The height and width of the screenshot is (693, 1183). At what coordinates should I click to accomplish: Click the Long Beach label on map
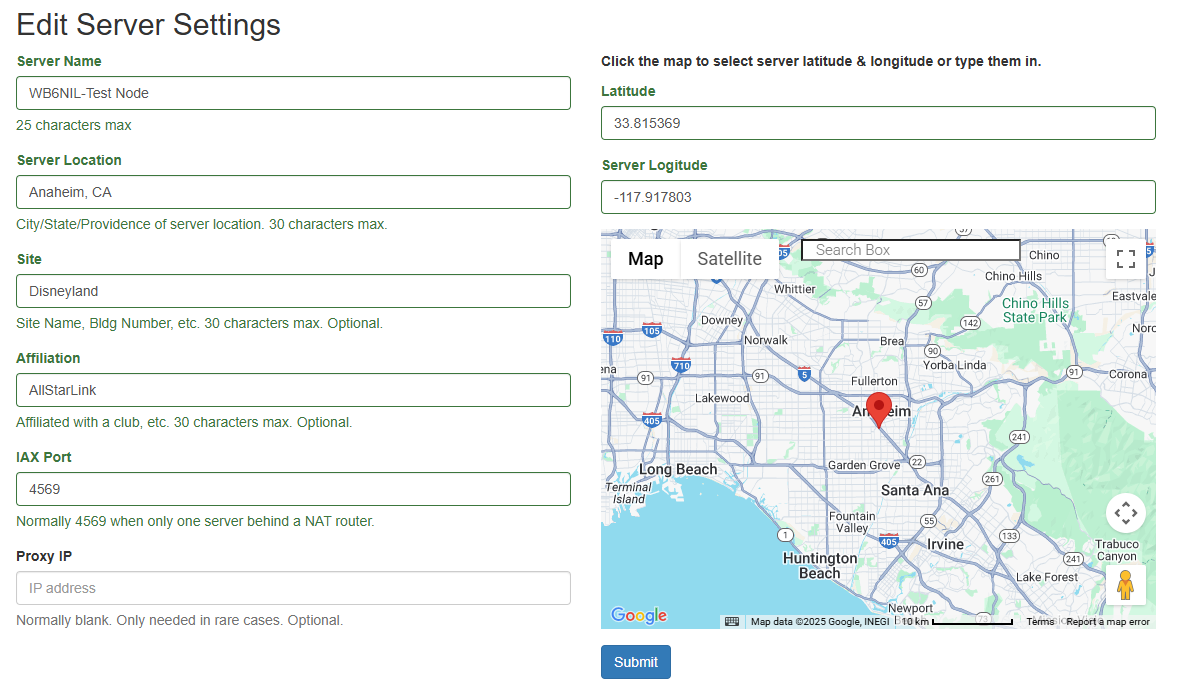tap(678, 469)
